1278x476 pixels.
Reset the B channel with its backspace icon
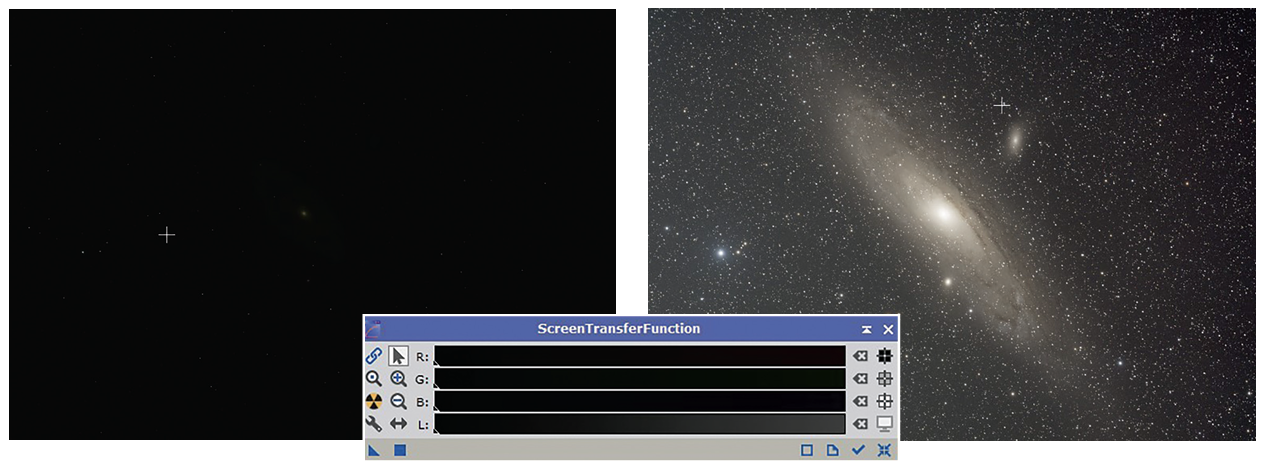coord(860,402)
